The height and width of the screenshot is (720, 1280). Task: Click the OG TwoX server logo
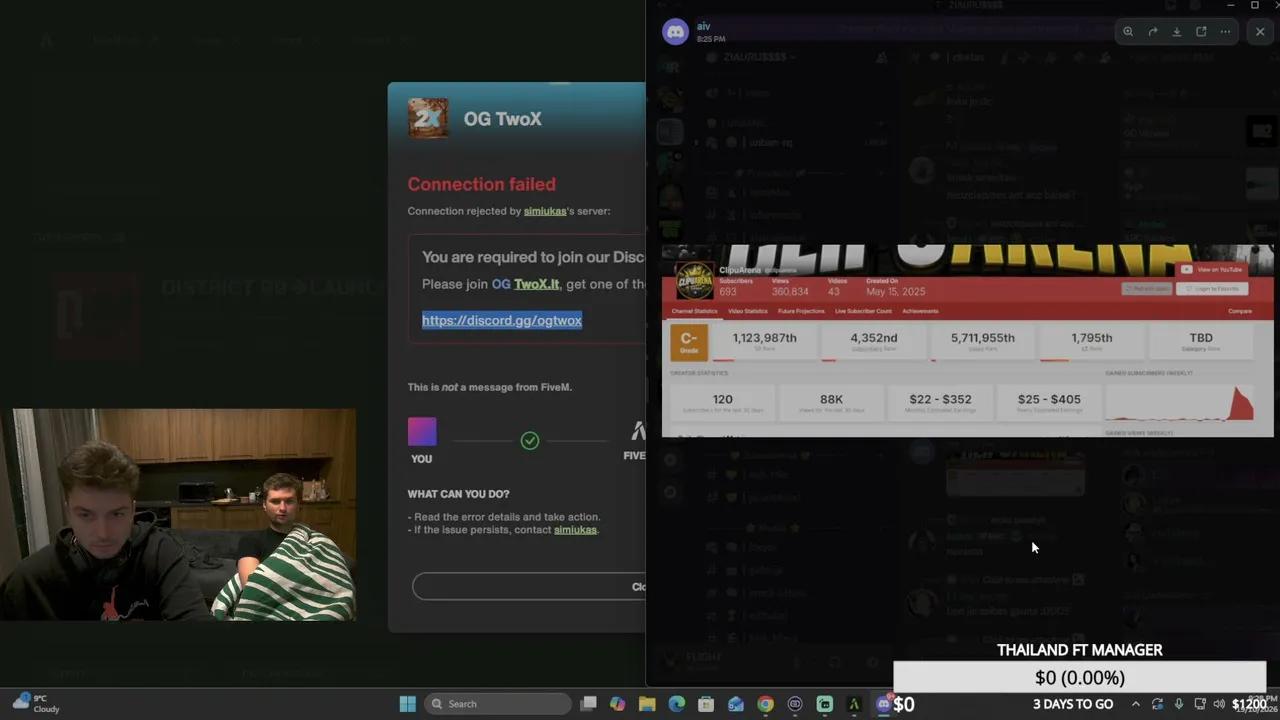[428, 118]
